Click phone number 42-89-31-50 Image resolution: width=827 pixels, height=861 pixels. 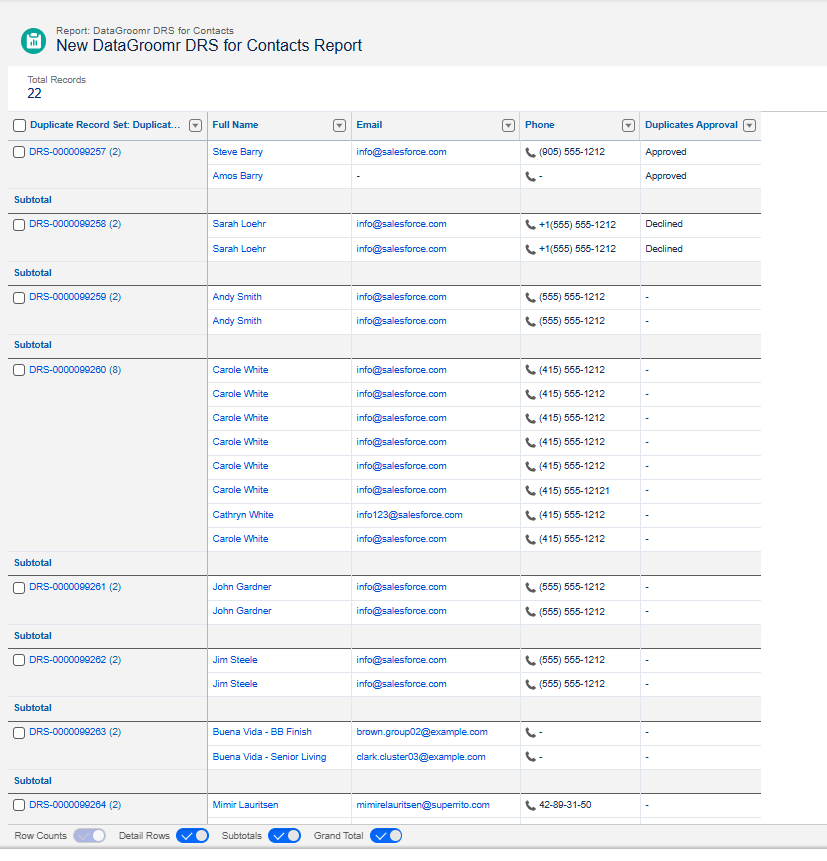click(565, 804)
